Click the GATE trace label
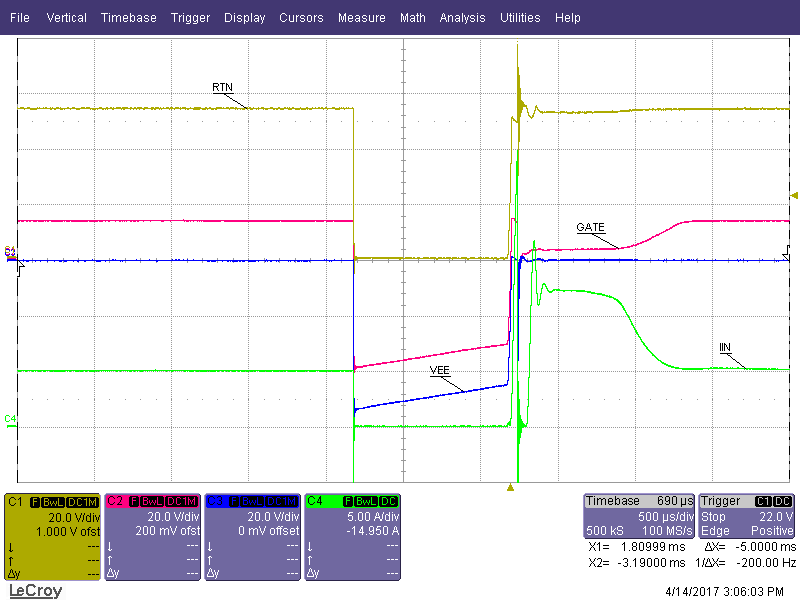The height and width of the screenshot is (600, 800). coord(590,227)
